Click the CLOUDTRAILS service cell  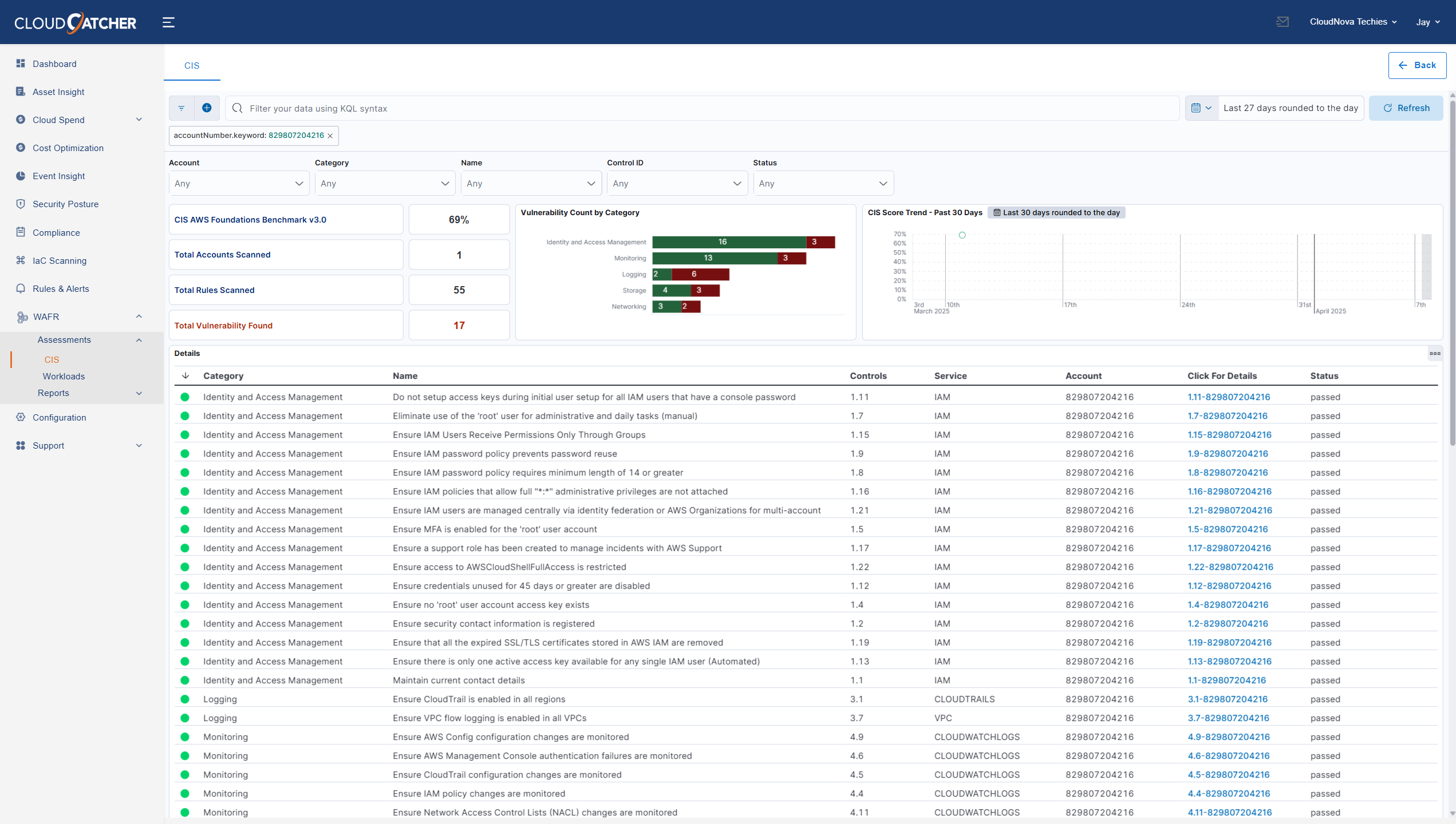964,699
